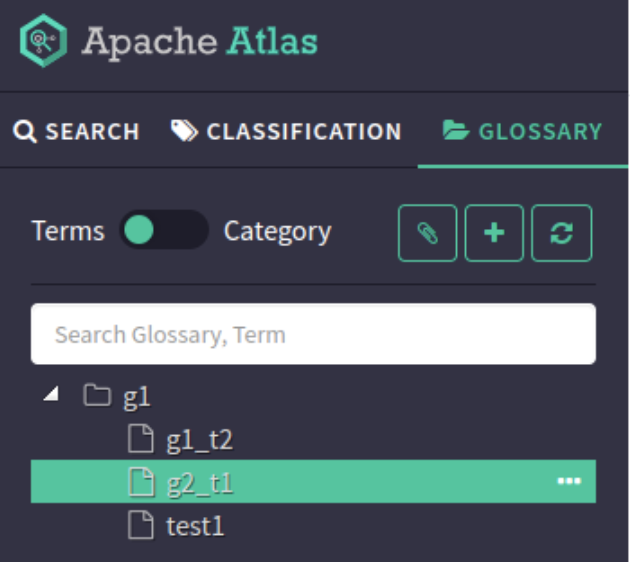Collapse the g1 glossary tree arrow
The height and width of the screenshot is (562, 630).
51,396
